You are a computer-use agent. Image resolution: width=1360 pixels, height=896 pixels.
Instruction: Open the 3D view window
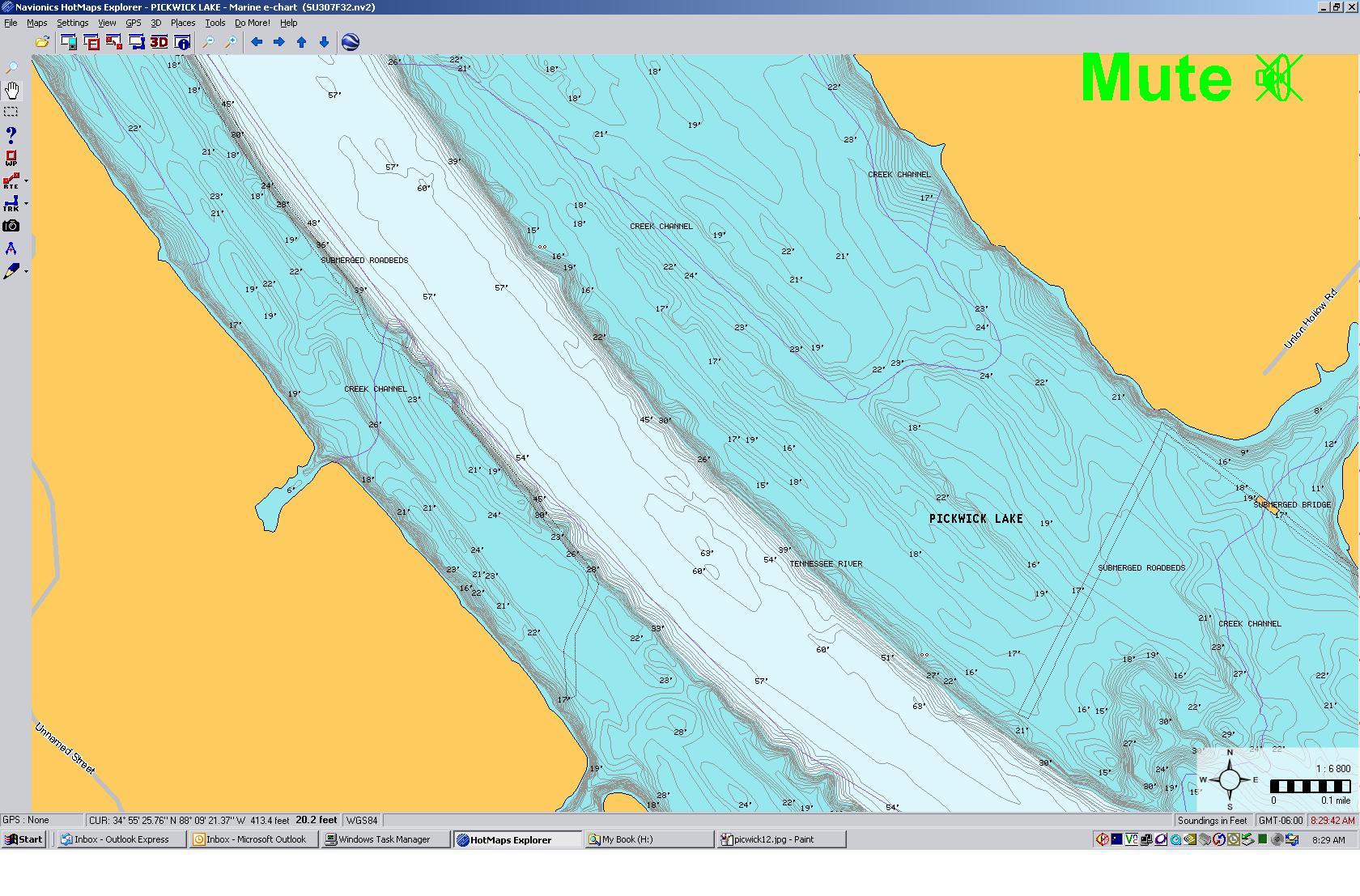(x=159, y=42)
